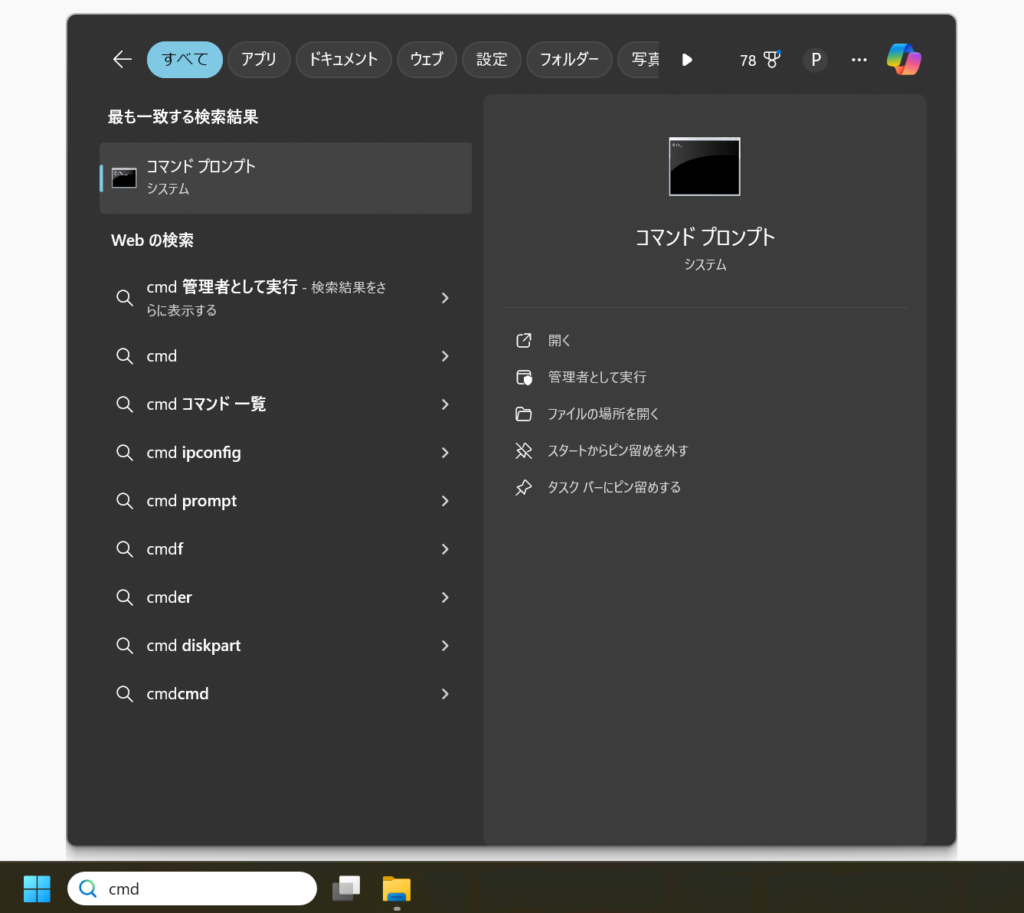Click the back arrow in the search window
This screenshot has width=1024, height=913.
tap(121, 59)
